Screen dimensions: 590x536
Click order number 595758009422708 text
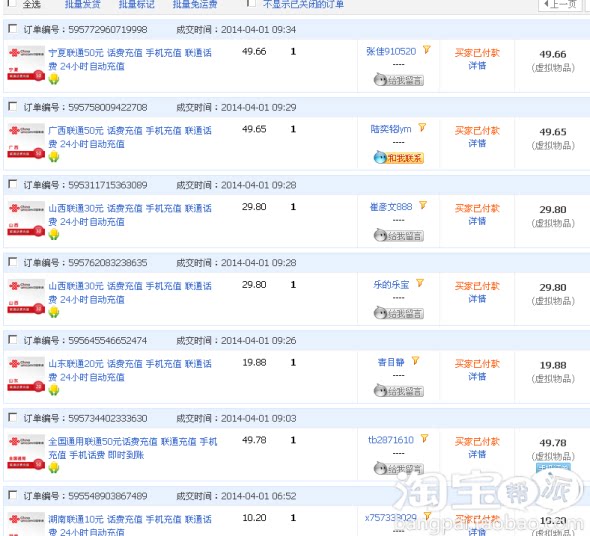108,108
